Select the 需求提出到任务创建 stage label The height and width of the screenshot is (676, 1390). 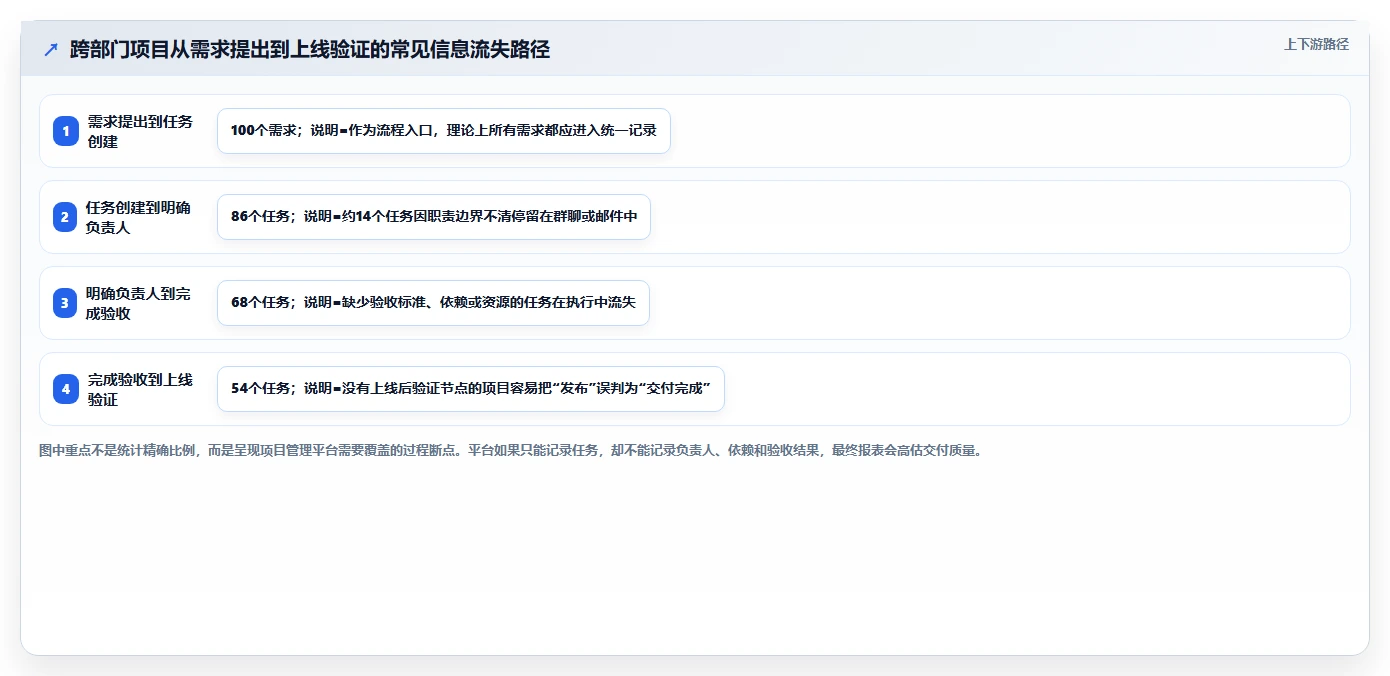[140, 131]
